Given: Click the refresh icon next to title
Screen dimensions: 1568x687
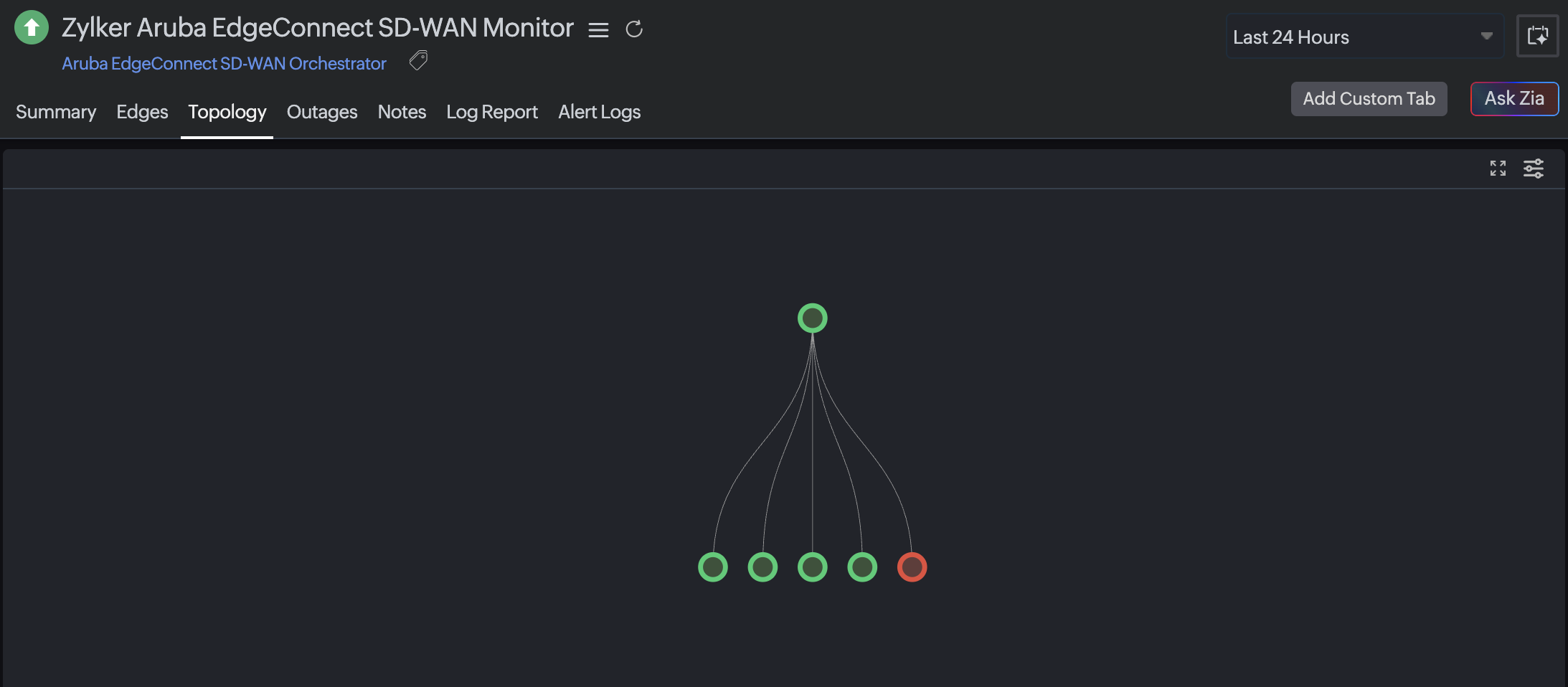Looking at the screenshot, I should click(634, 29).
